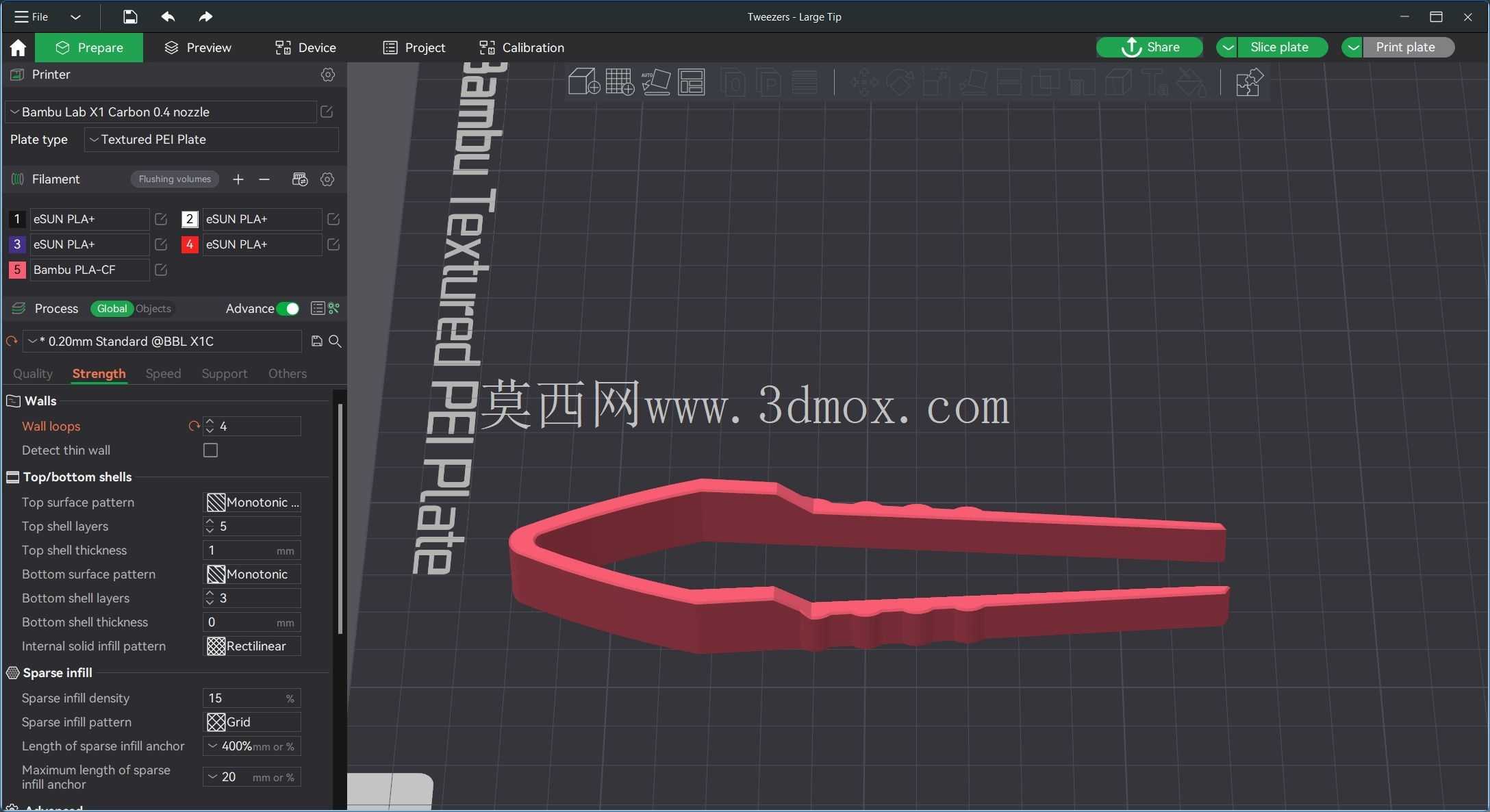
Task: Open the Print plate options arrow
Action: click(1352, 47)
